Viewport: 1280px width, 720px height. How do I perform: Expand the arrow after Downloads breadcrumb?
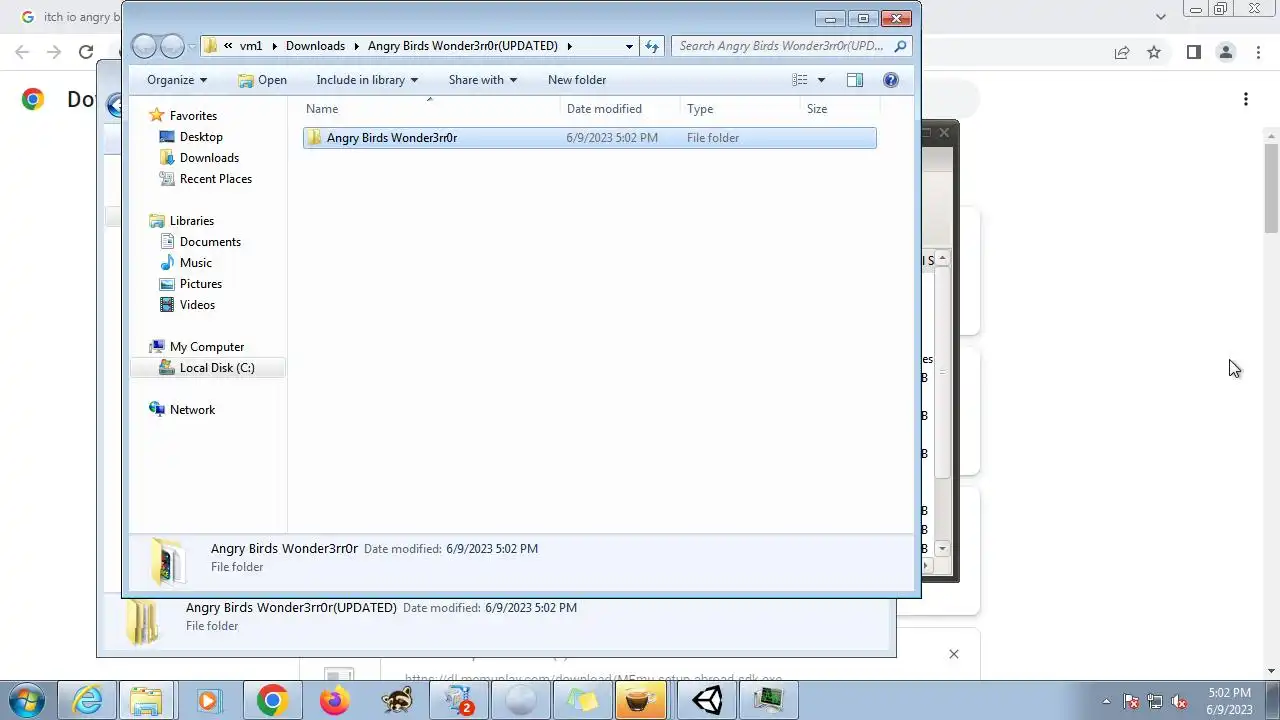tap(356, 46)
